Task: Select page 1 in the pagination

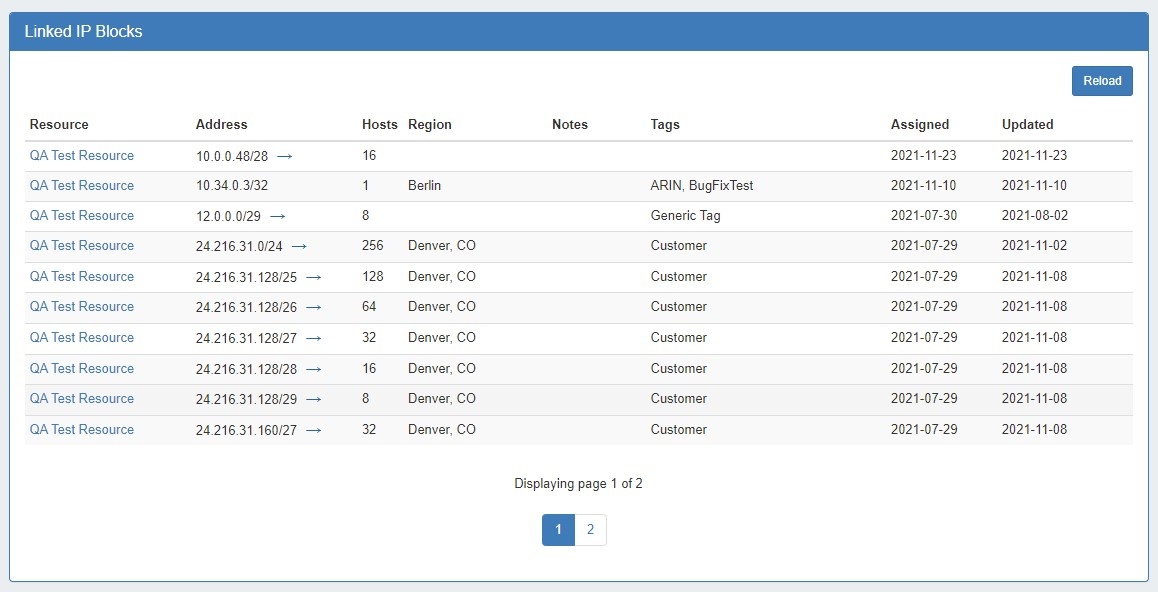Action: (558, 530)
